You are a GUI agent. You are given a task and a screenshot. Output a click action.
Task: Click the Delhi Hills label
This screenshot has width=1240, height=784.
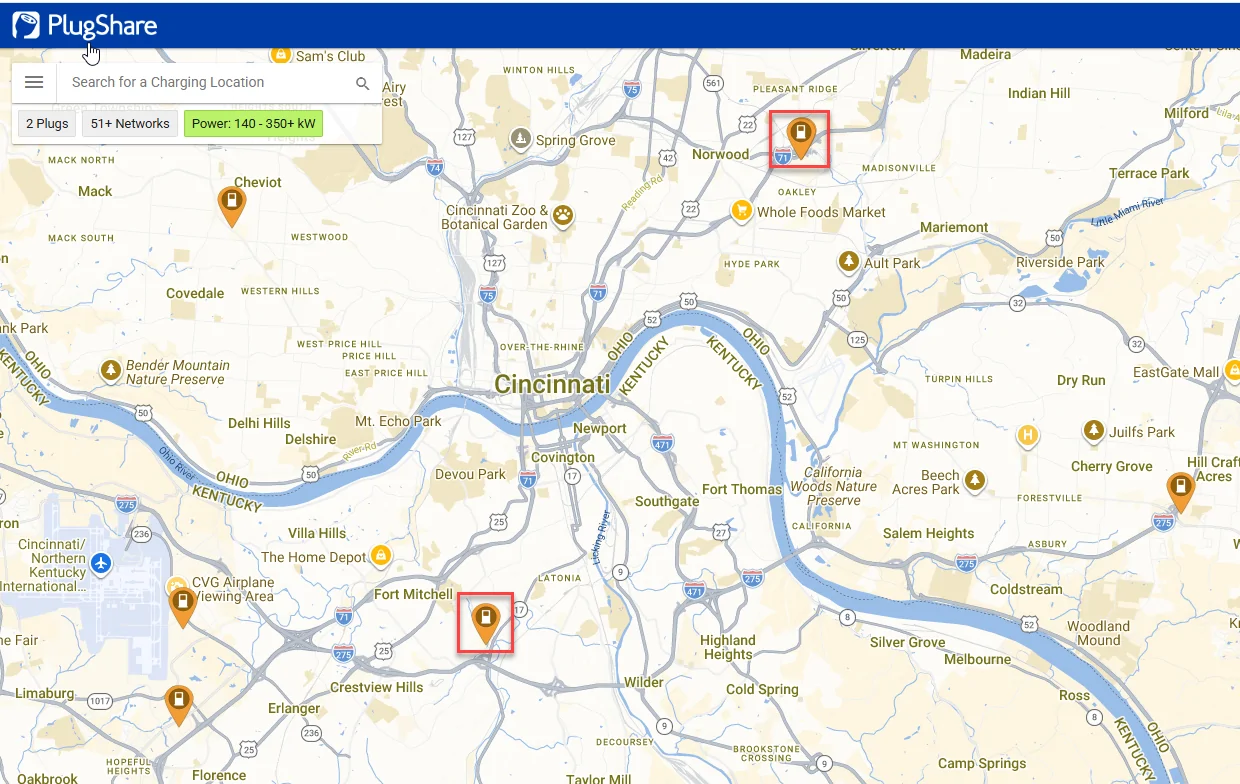259,423
